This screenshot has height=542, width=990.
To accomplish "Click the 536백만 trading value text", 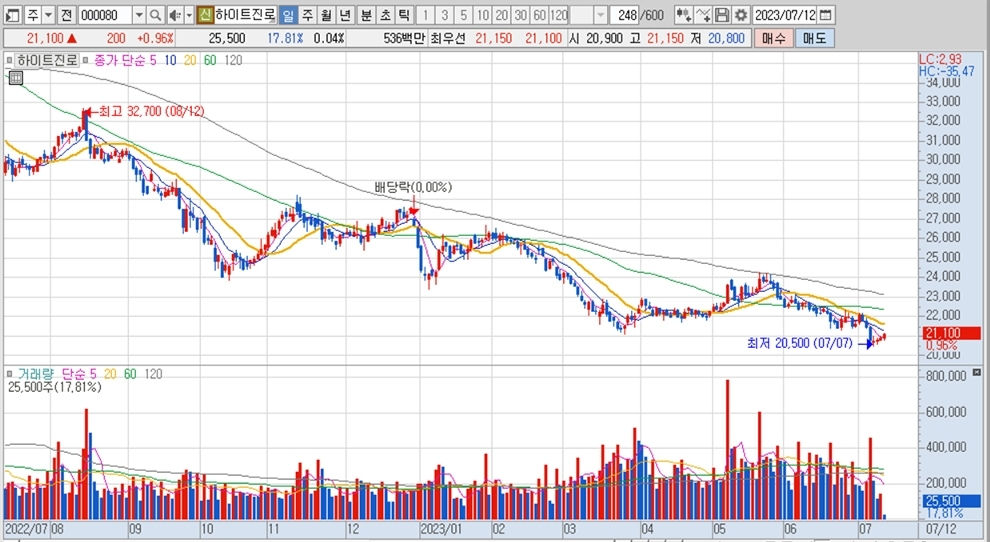I will (403, 38).
